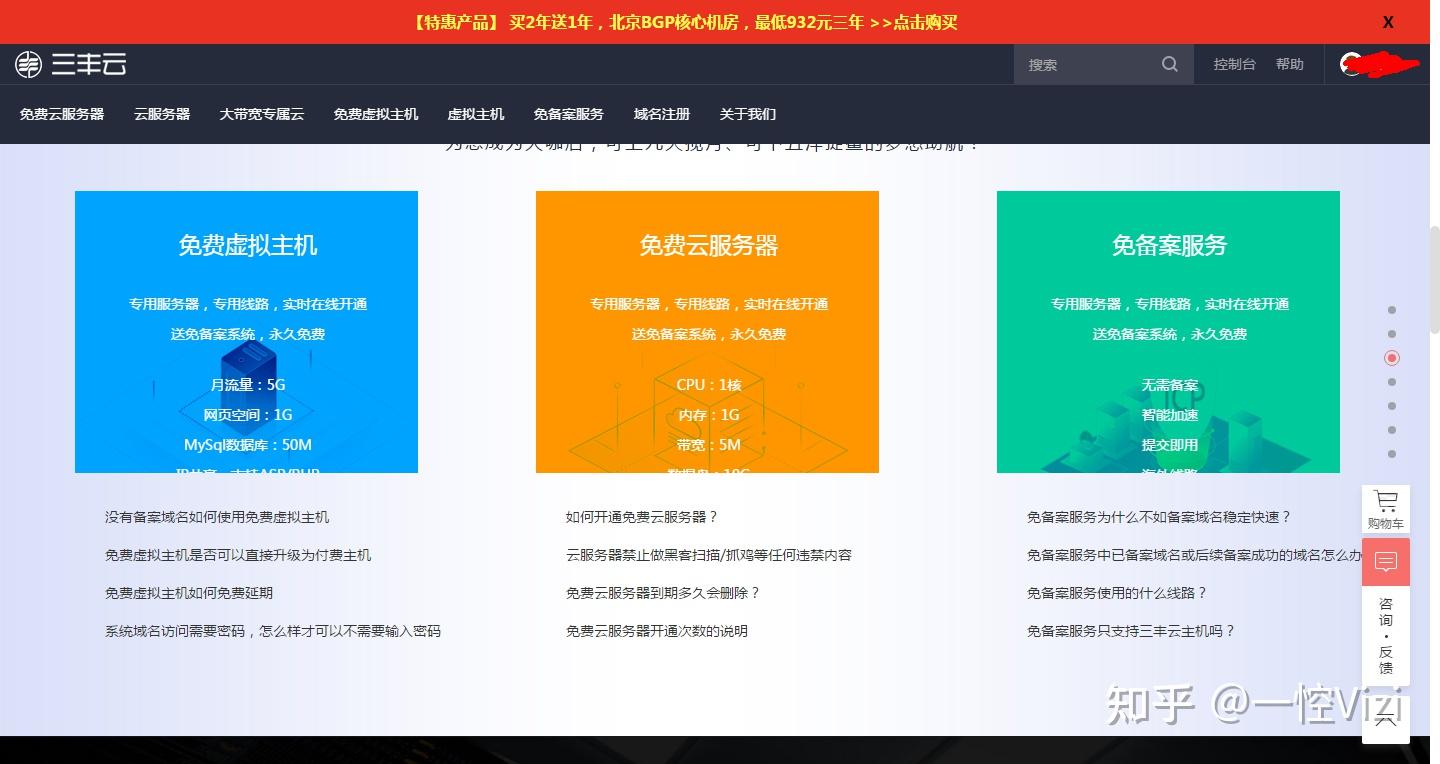Select the active red section dot
This screenshot has height=764, width=1440.
pos(1392,358)
